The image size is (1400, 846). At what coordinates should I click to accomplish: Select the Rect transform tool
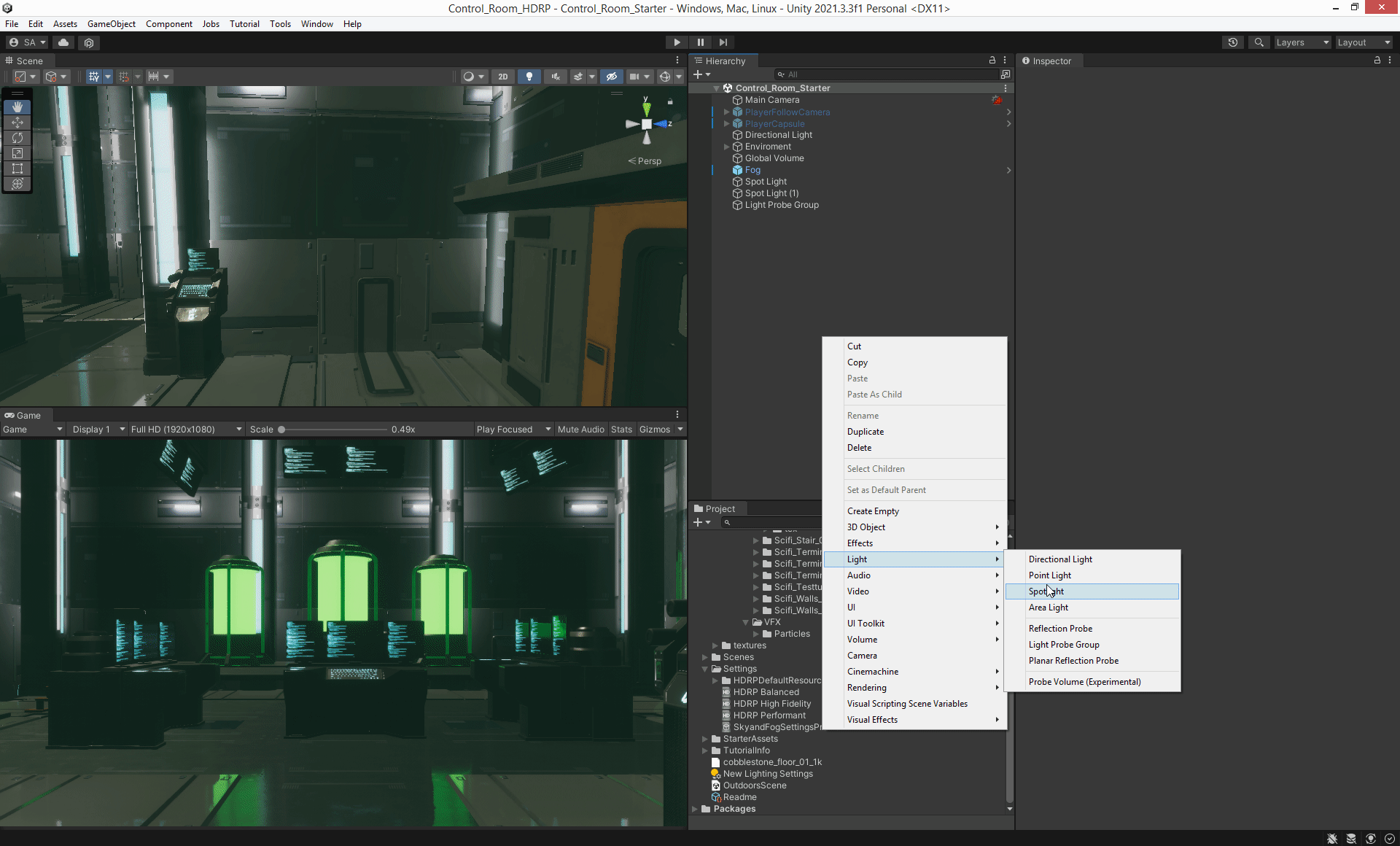17,168
